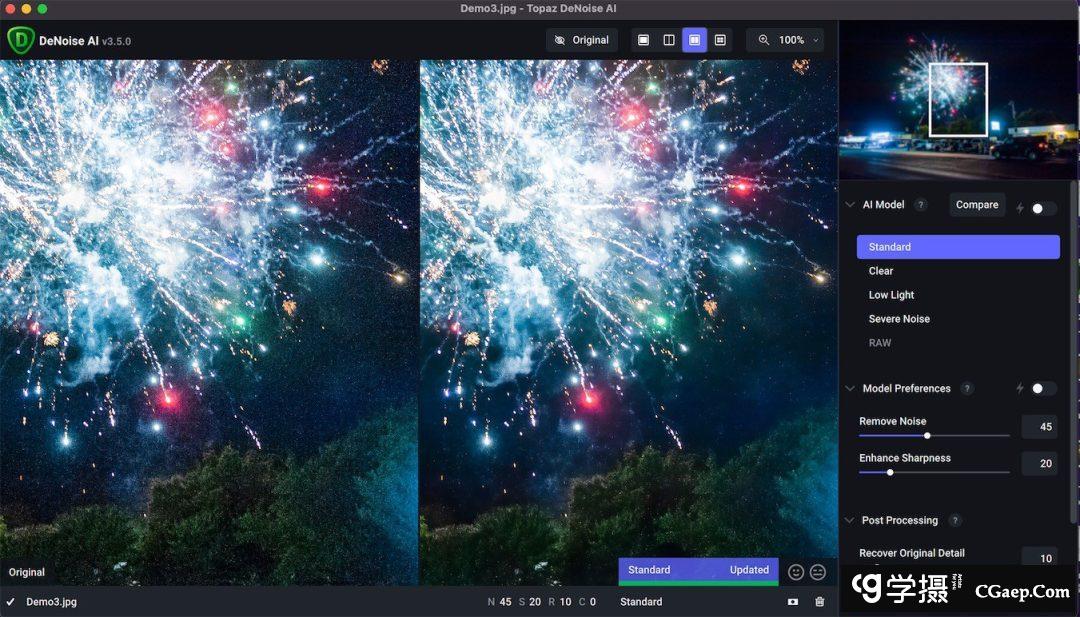Enable the Model Preferences auto toggle
1080x617 pixels.
[1043, 388]
